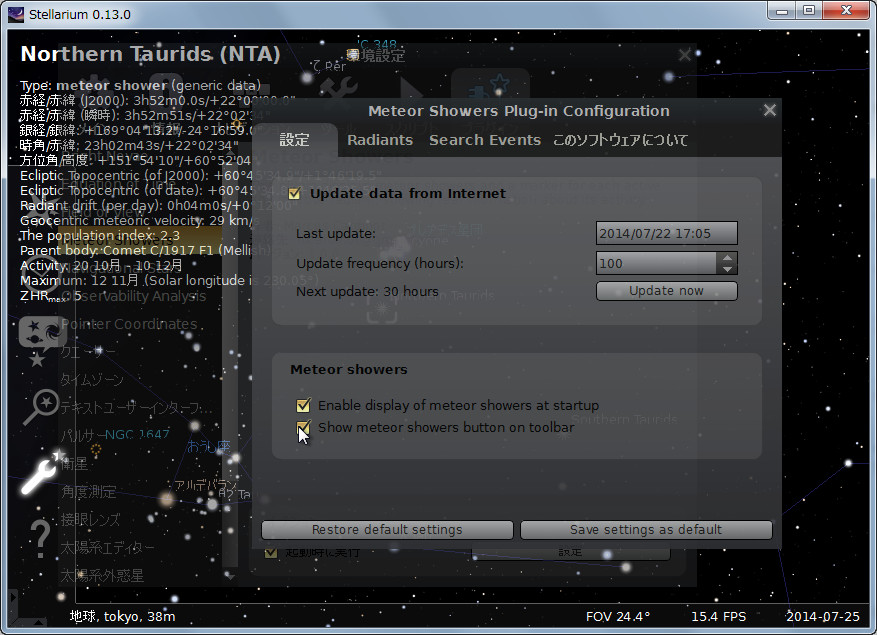Toggle the vertical toolbar pin arrow at window corner
877x635 pixels.
(13, 598)
